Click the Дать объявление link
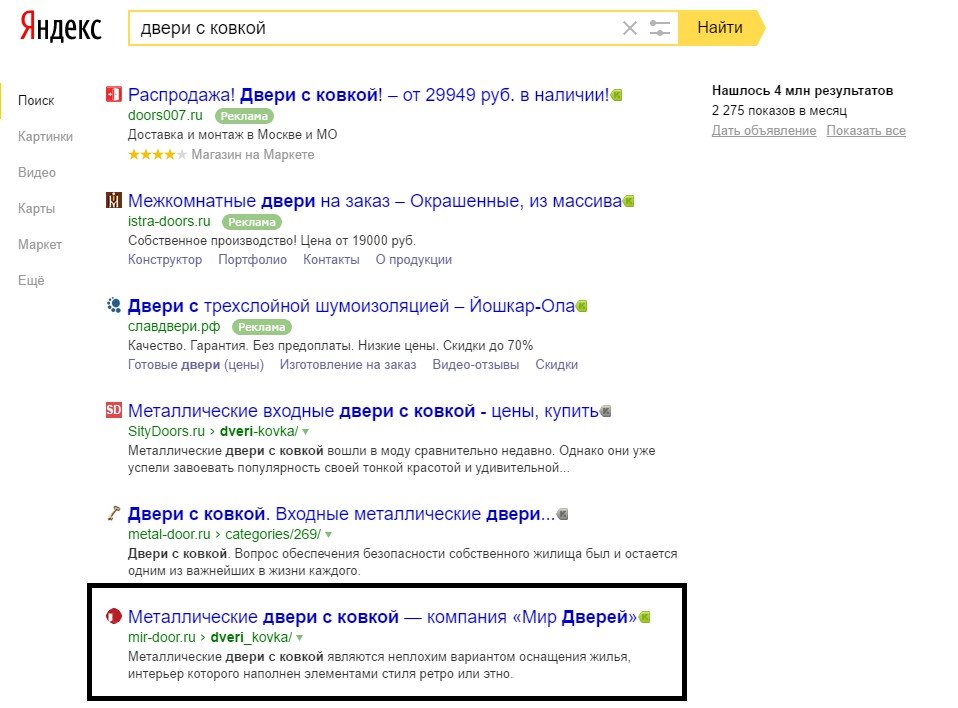The height and width of the screenshot is (708, 958). coord(764,130)
